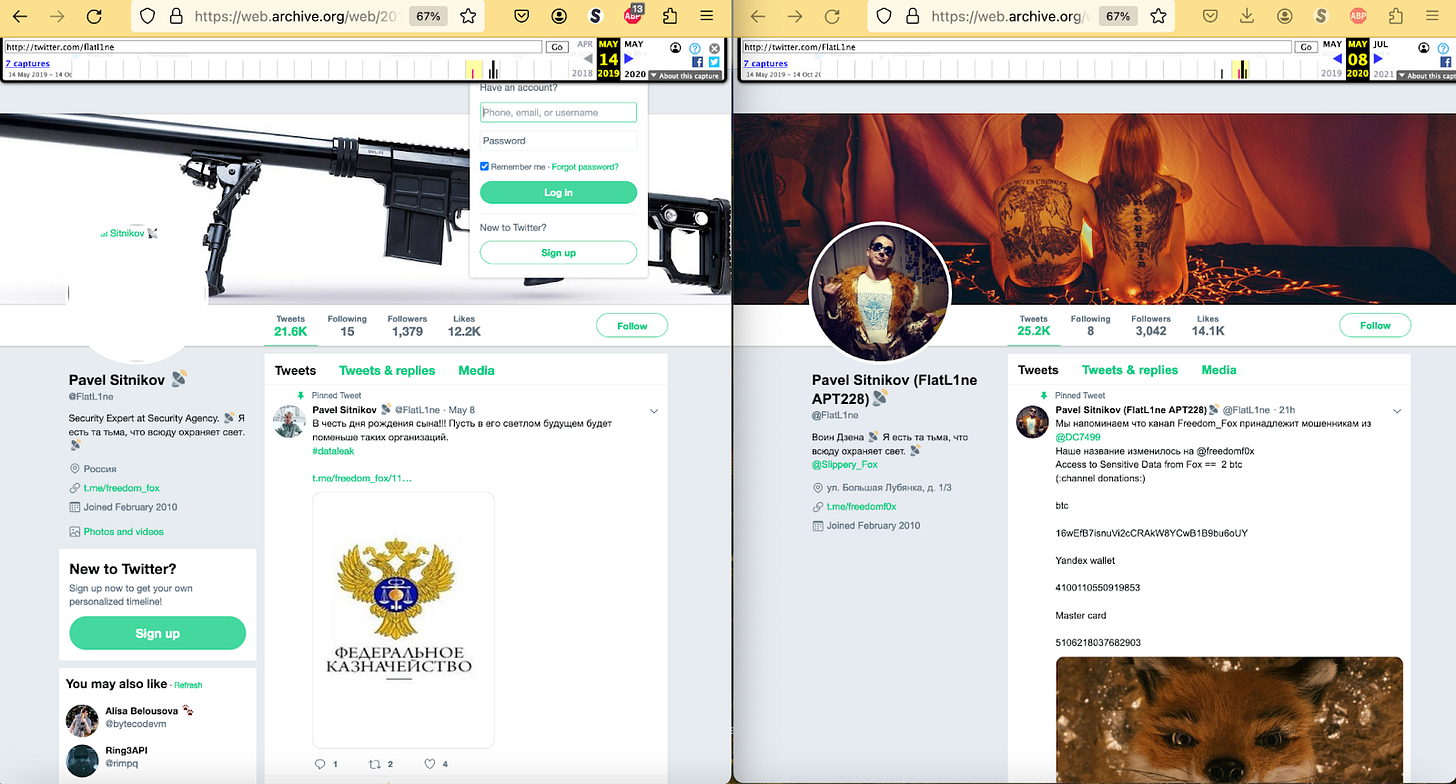
Task: Click Wayback help question icon in left window
Action: click(696, 48)
